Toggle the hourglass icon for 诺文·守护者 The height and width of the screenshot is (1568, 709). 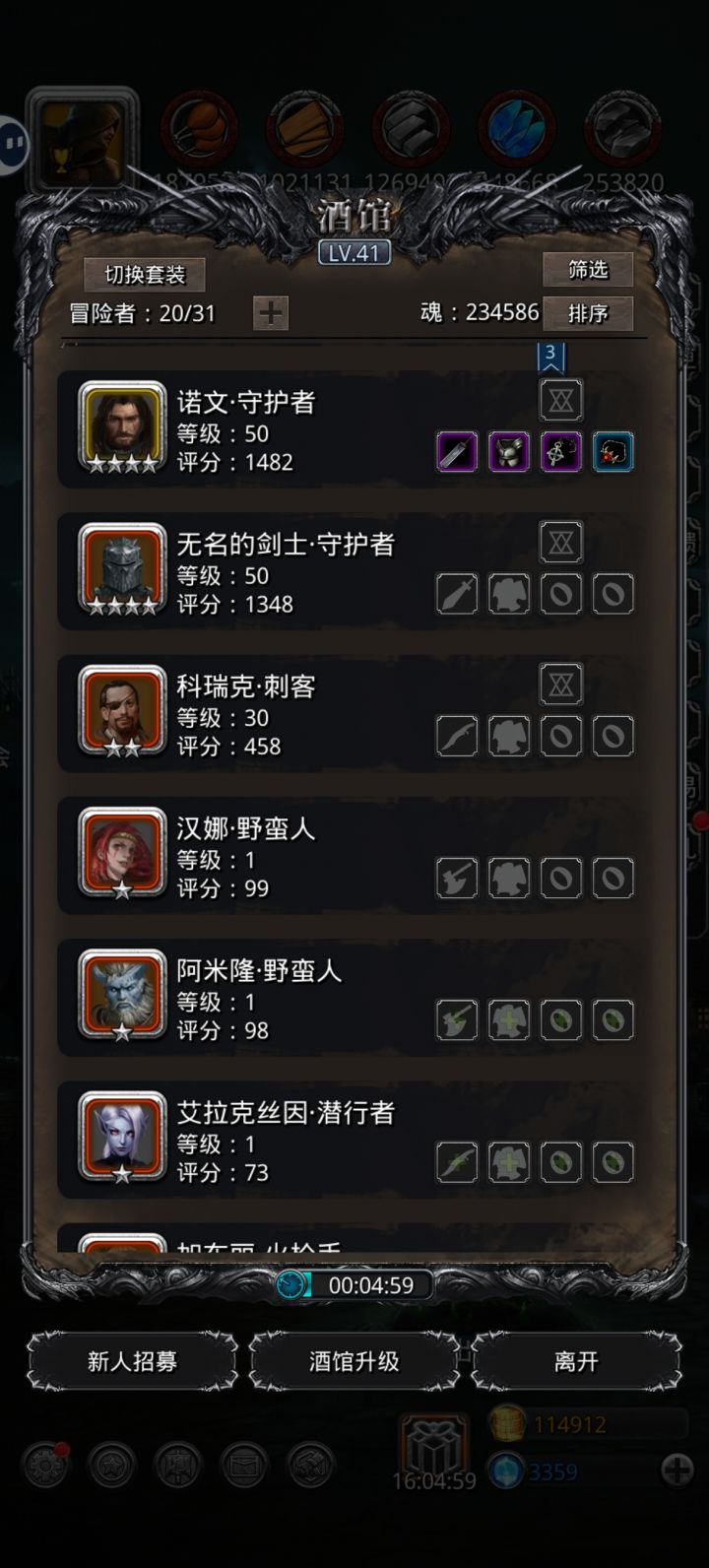(561, 400)
